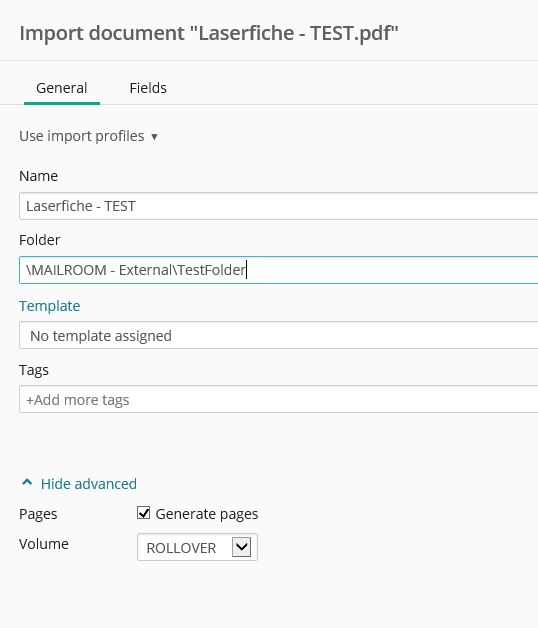Click the small triangle beside import profiles
Viewport: 538px width, 628px height.
[x=154, y=137]
